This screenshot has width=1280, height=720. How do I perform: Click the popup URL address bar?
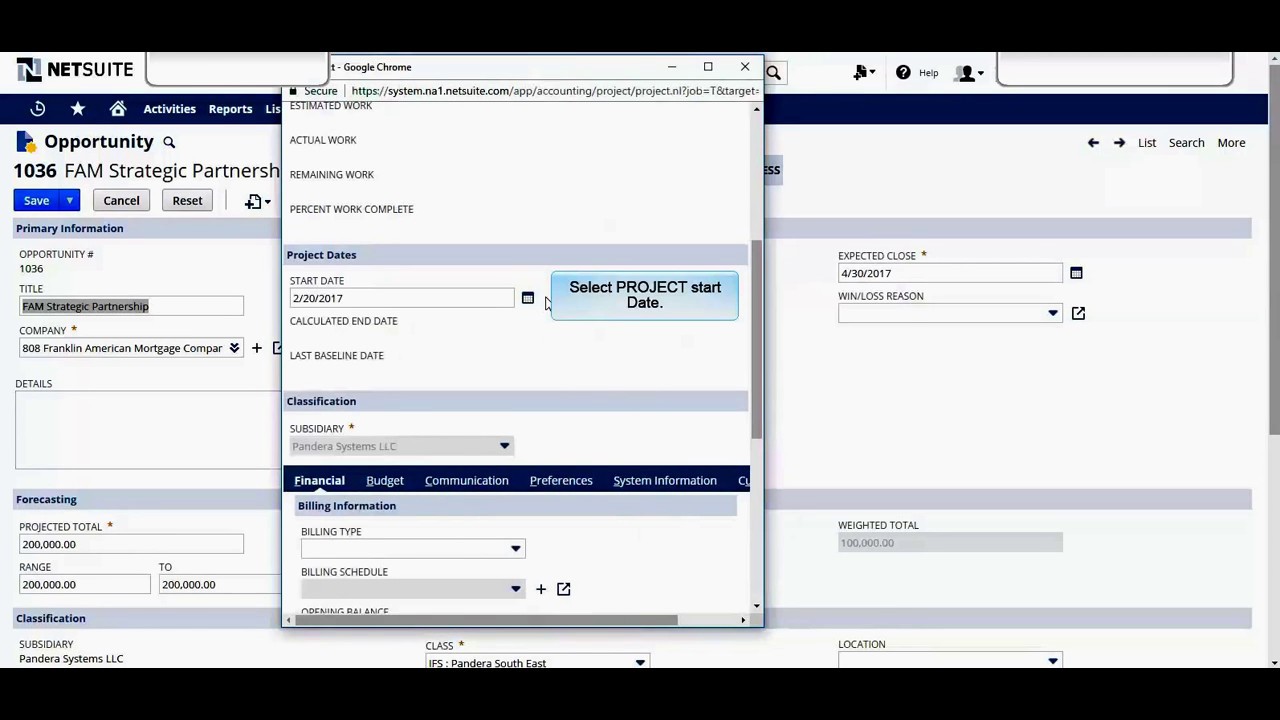(x=555, y=91)
